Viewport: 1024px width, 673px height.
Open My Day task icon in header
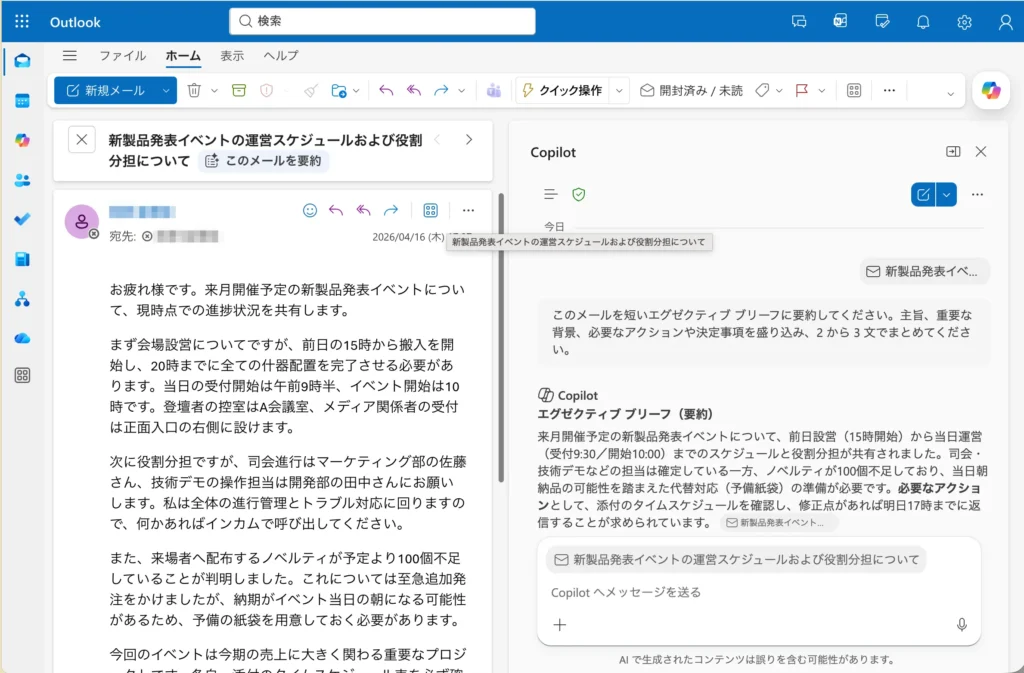click(x=882, y=22)
